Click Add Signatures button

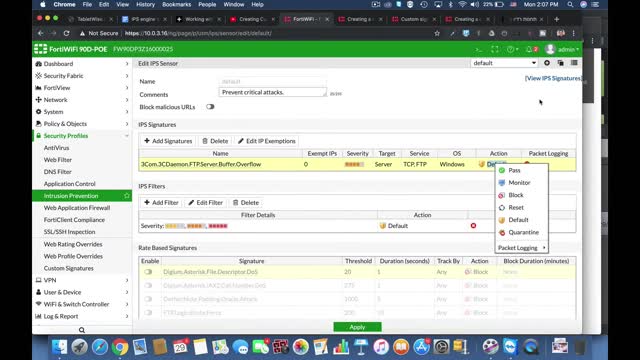click(x=168, y=141)
